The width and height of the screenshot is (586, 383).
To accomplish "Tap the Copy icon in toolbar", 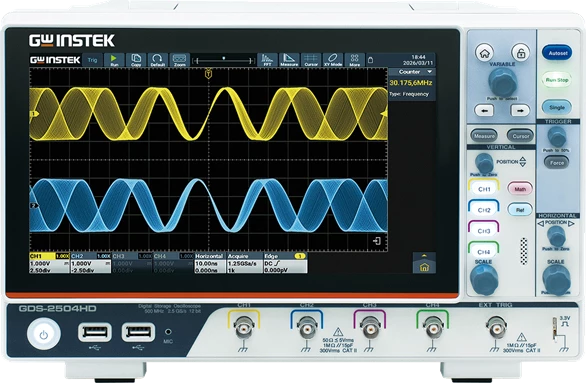I will (x=136, y=60).
